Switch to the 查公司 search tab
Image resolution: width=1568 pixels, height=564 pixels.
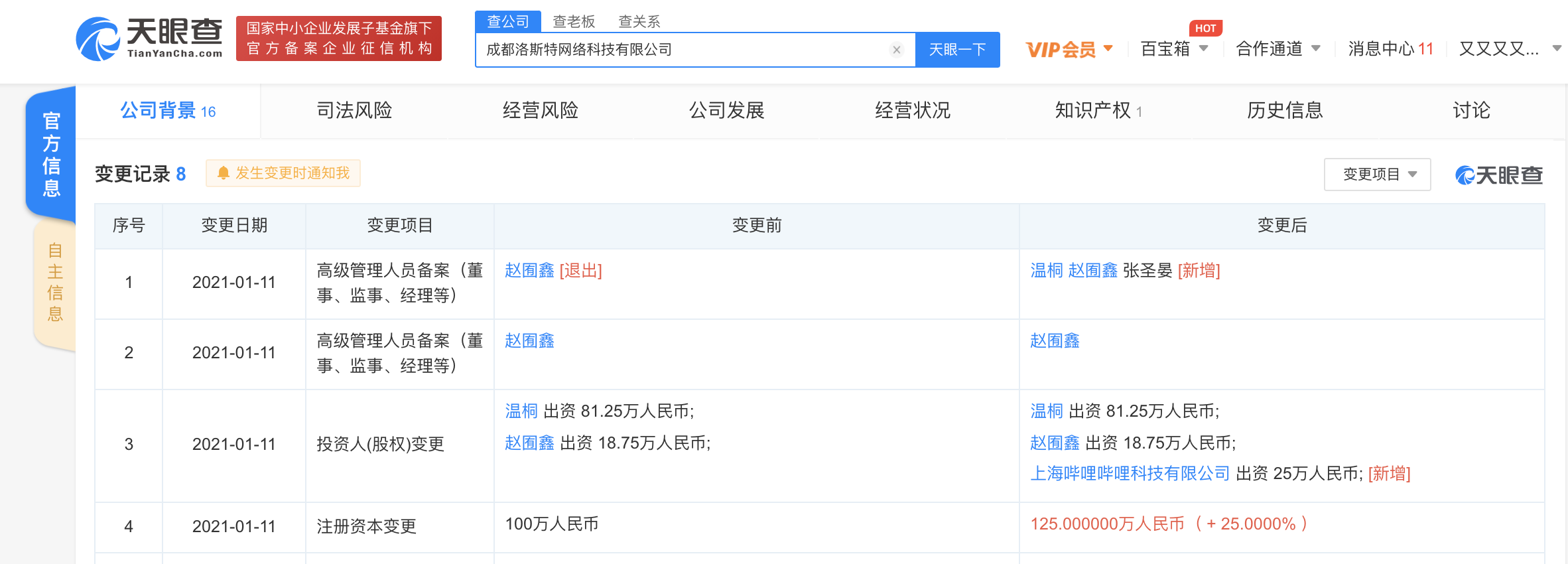point(508,21)
